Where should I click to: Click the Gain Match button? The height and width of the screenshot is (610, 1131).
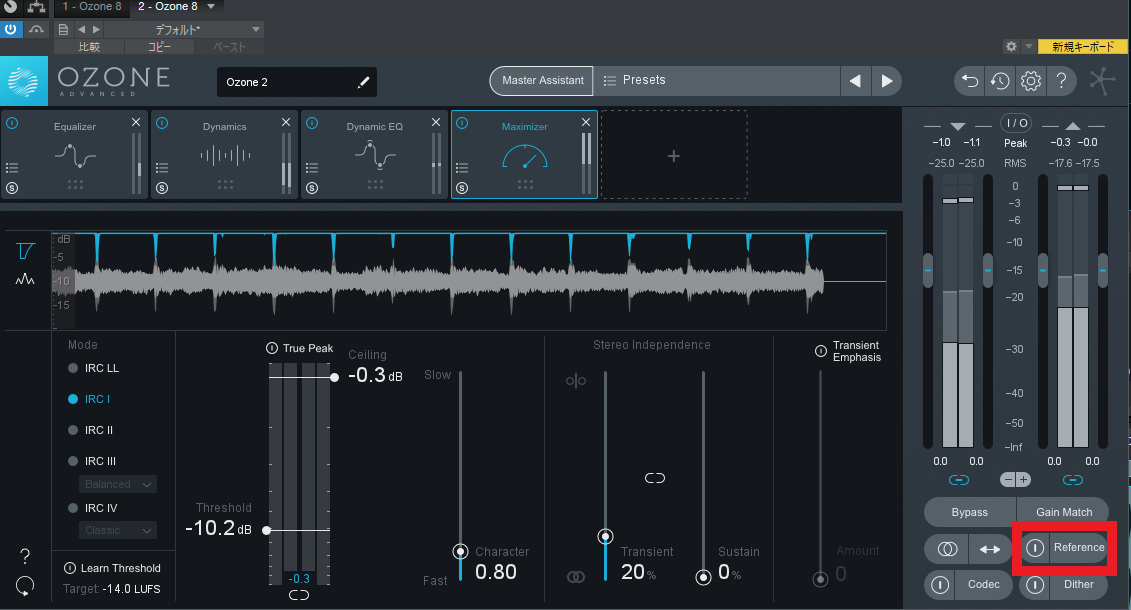tap(1063, 512)
